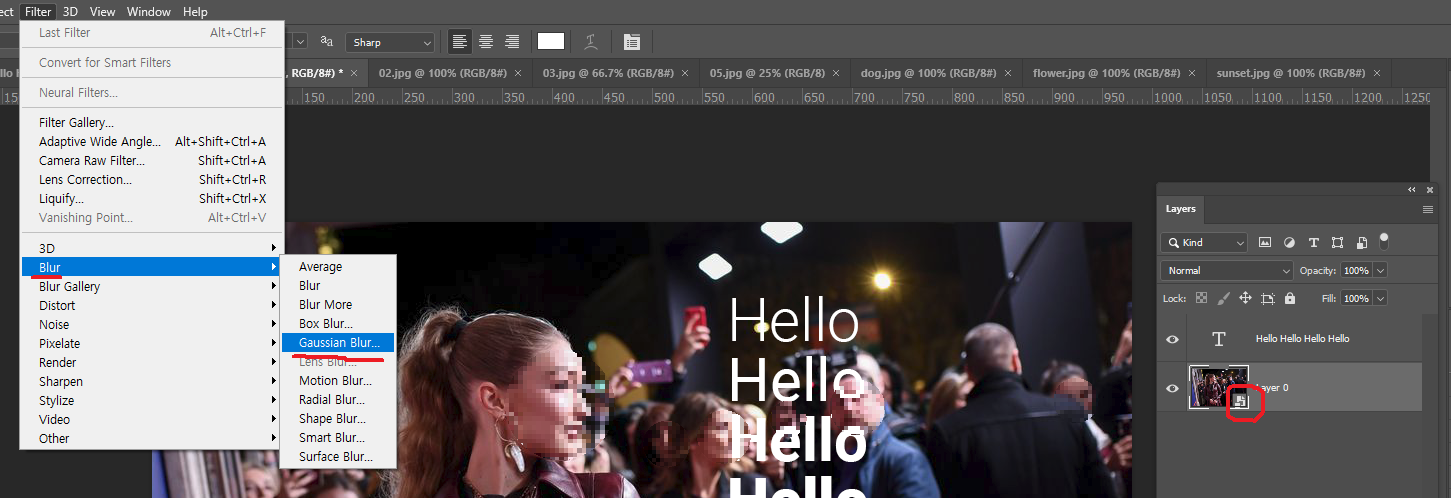
Task: Open the Create Warped Text icon
Action: (591, 42)
